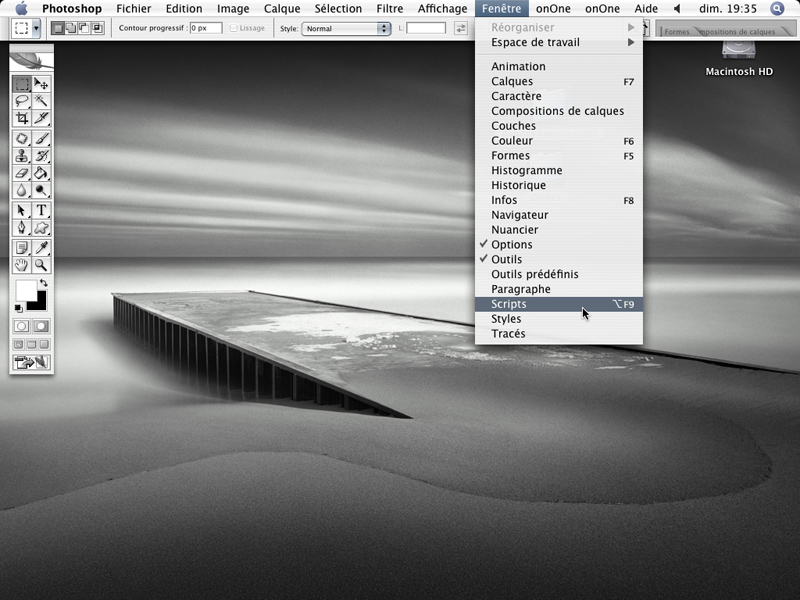Choose Add to selection mode
800x600 pixels.
coord(71,28)
